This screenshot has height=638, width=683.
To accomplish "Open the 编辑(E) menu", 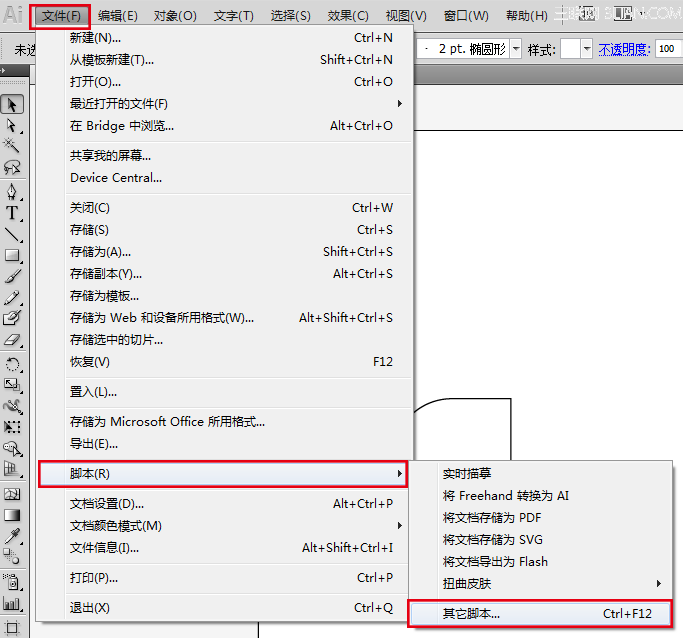I will coord(118,16).
